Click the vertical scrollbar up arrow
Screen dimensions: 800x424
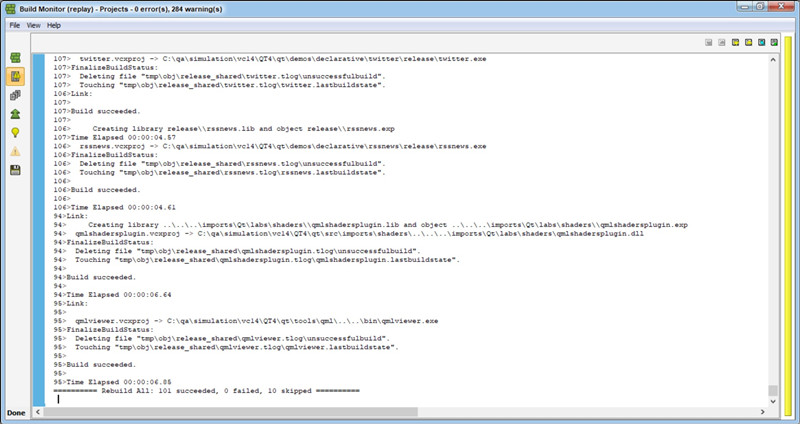(772, 60)
